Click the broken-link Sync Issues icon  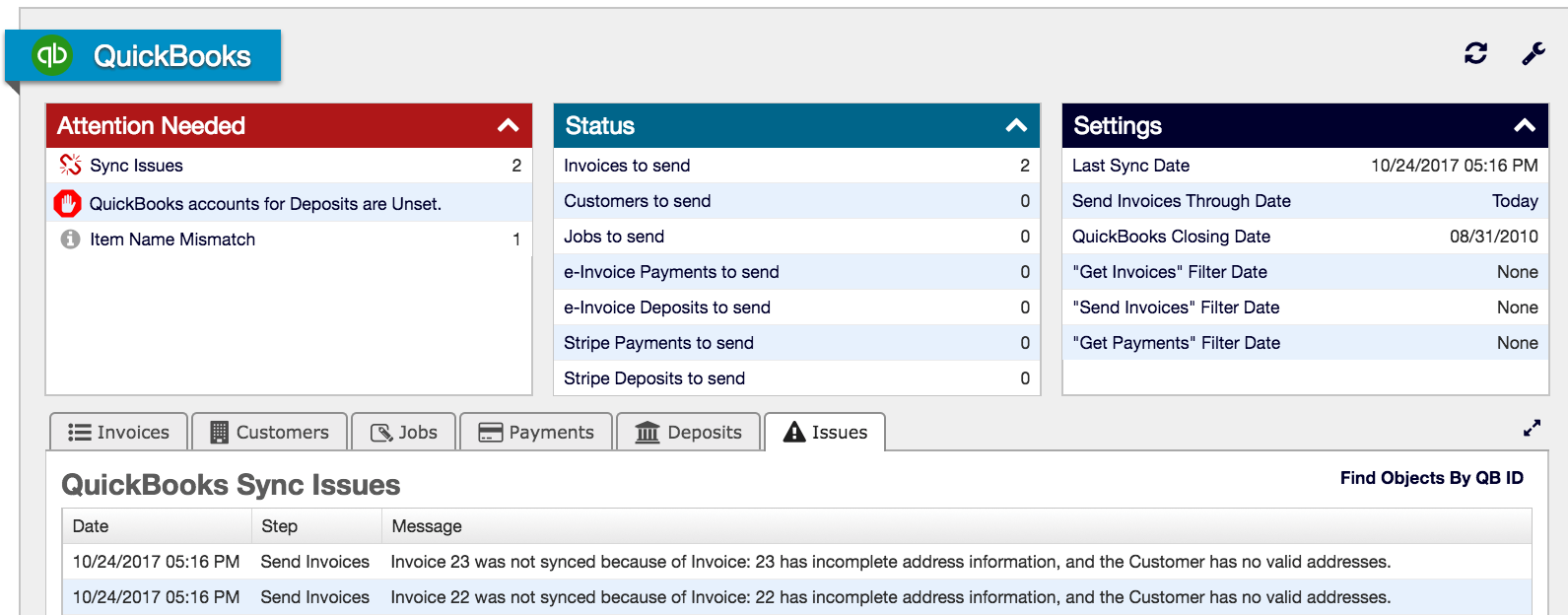tap(70, 165)
